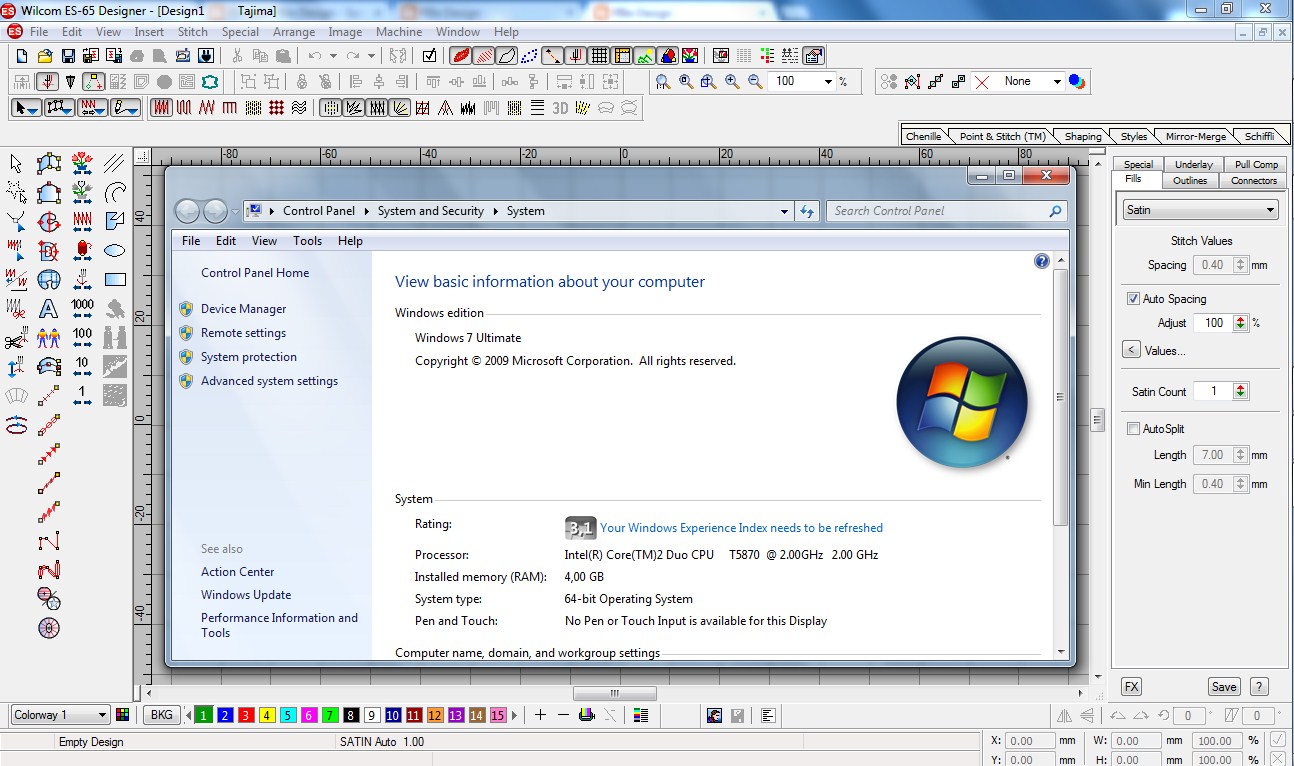Viewport: 1294px width, 766px height.
Task: Select yellow color swatch 4
Action: pos(267,715)
